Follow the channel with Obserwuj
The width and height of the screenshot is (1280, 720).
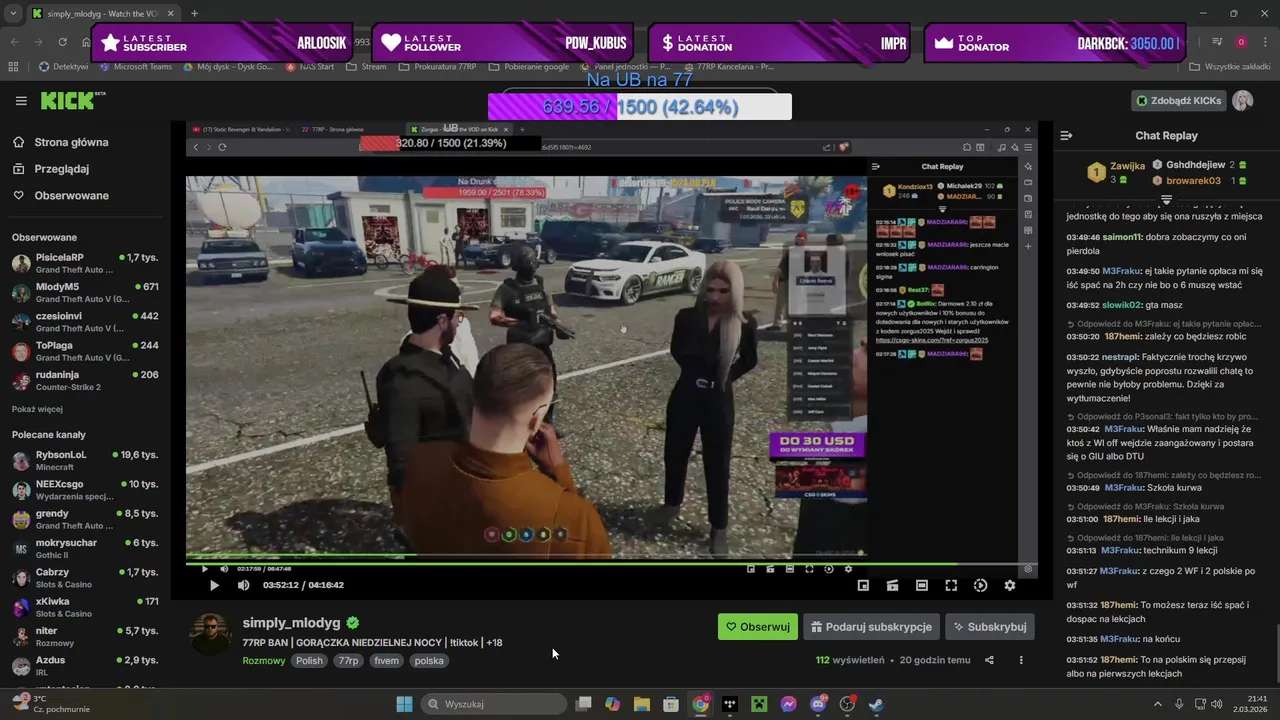[x=758, y=627]
